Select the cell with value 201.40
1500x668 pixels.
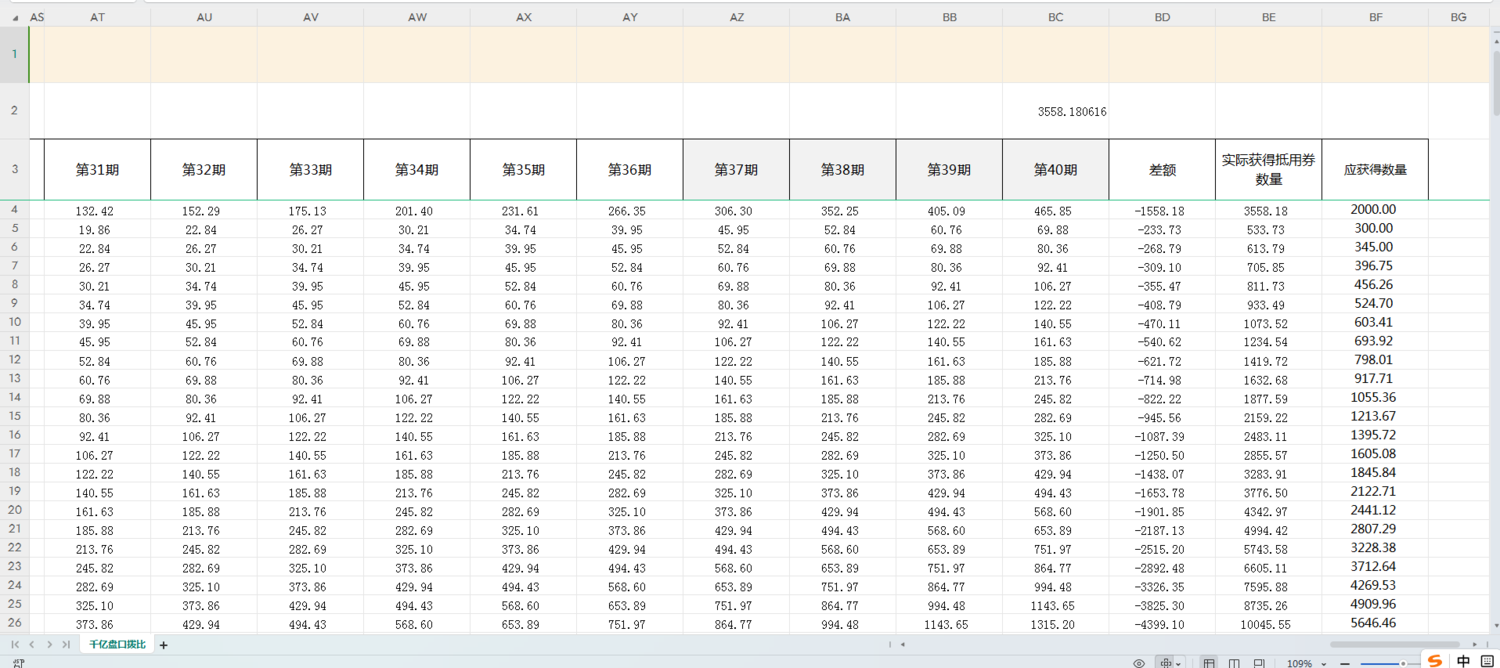417,211
